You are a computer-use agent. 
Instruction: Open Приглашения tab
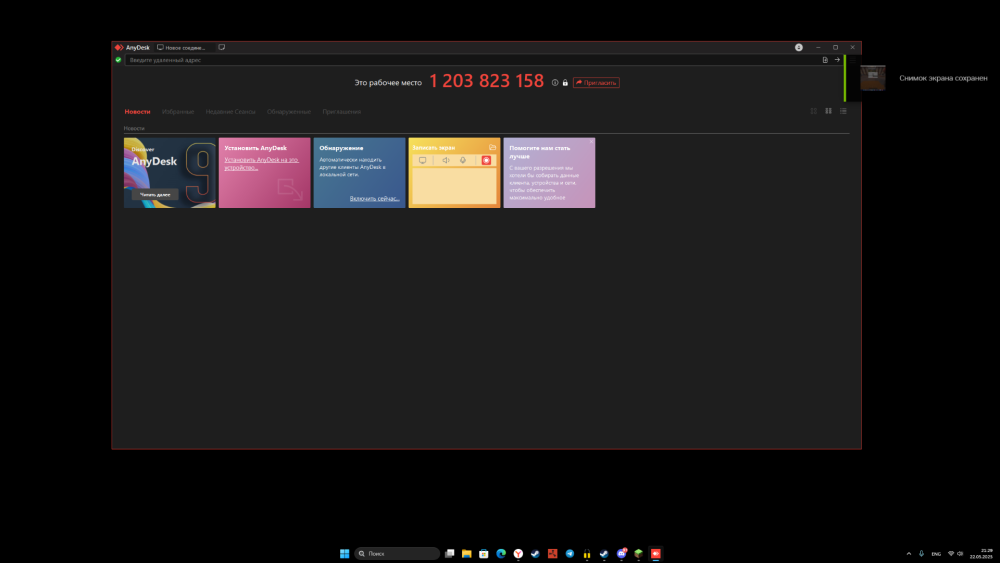(x=341, y=112)
